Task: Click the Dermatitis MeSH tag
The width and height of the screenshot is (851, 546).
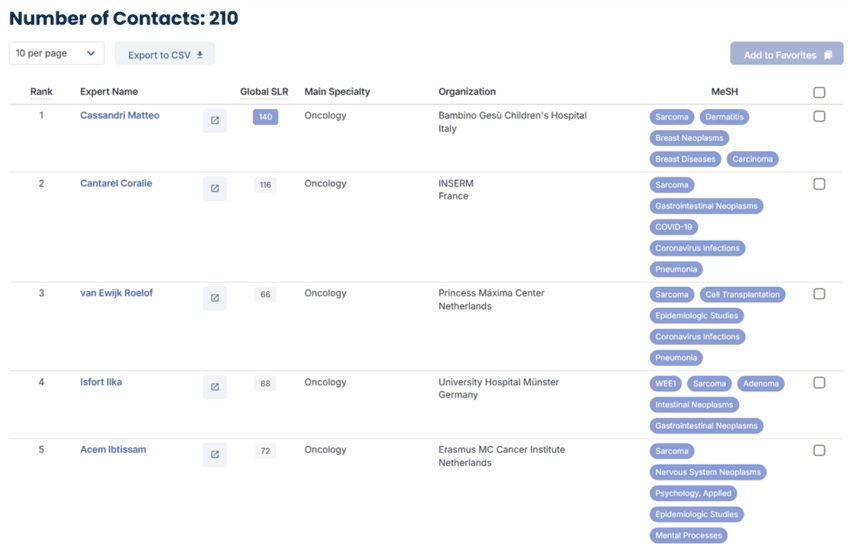Action: coord(724,117)
